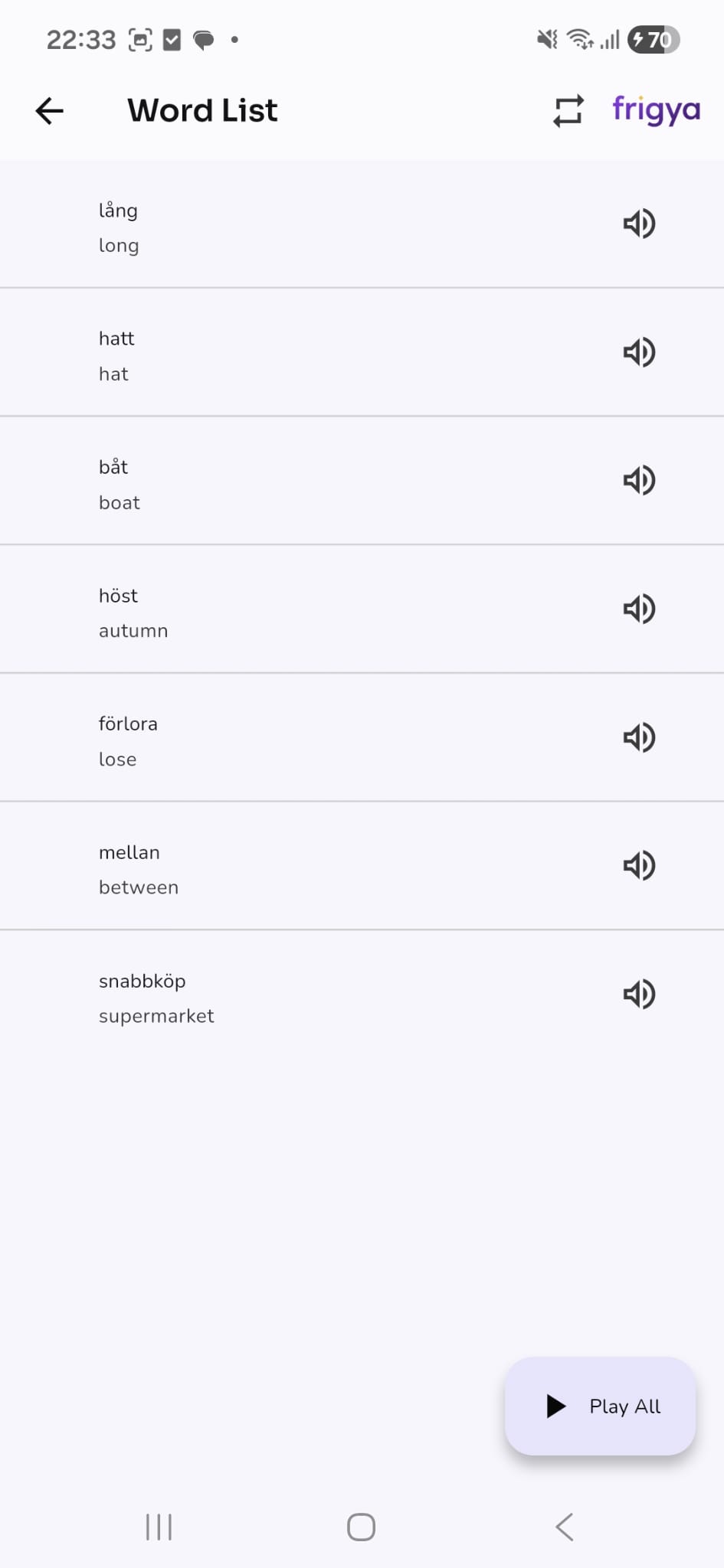
Task: Tap the mellan between entry
Action: 362,866
